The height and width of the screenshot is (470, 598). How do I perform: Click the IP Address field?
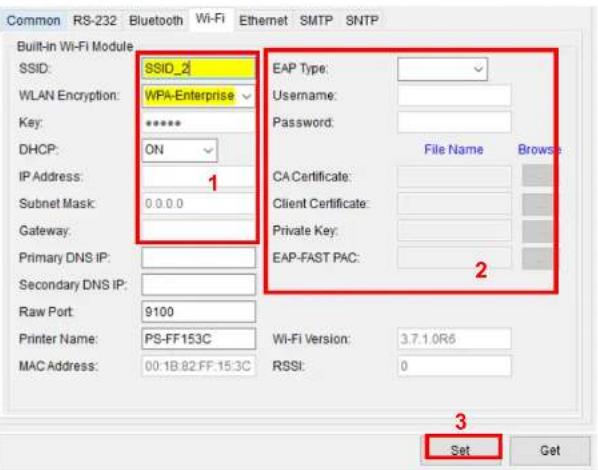[x=198, y=177]
